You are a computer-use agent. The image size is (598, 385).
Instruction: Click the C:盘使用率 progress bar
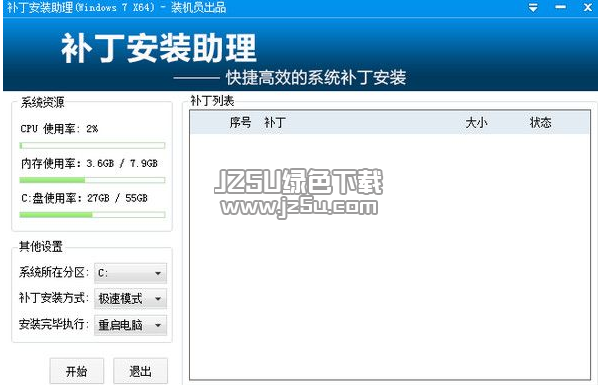point(92,215)
